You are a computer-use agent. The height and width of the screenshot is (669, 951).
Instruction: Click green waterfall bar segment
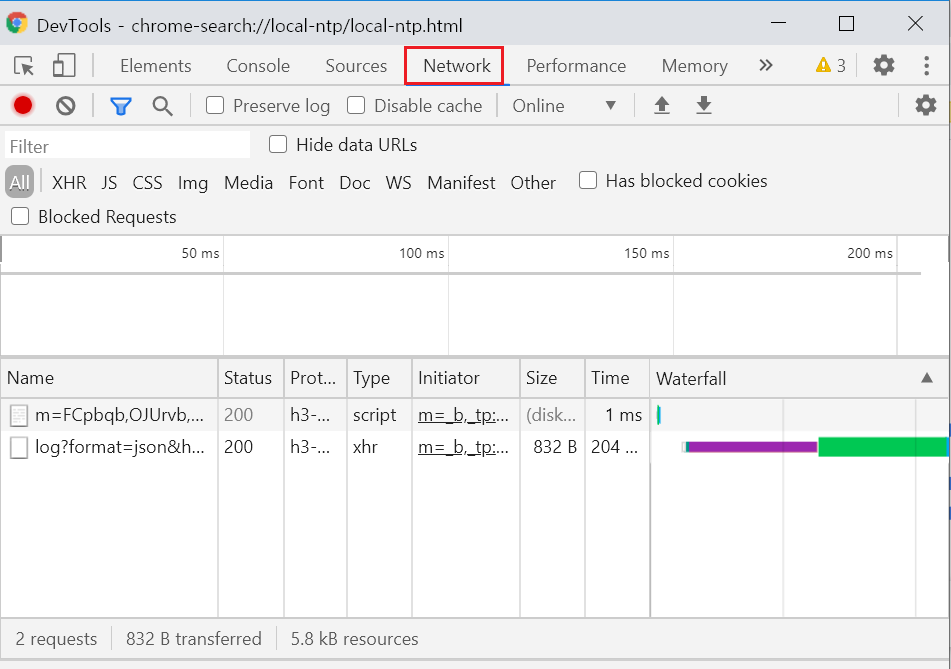tap(882, 446)
